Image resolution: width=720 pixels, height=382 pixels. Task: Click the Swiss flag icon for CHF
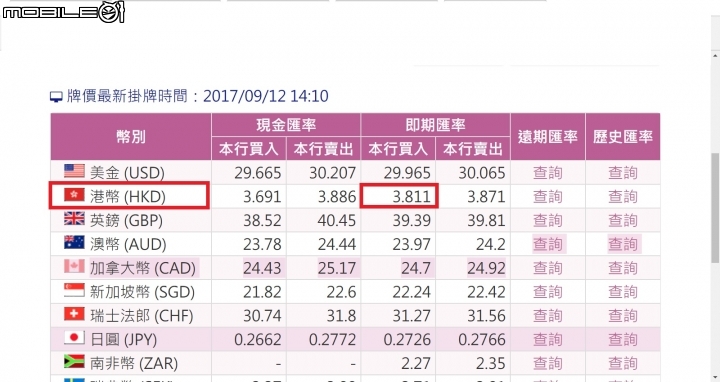(74, 314)
